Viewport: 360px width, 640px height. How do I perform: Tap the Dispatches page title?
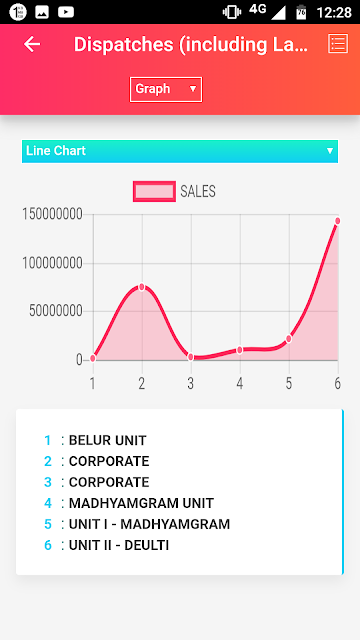click(x=191, y=44)
